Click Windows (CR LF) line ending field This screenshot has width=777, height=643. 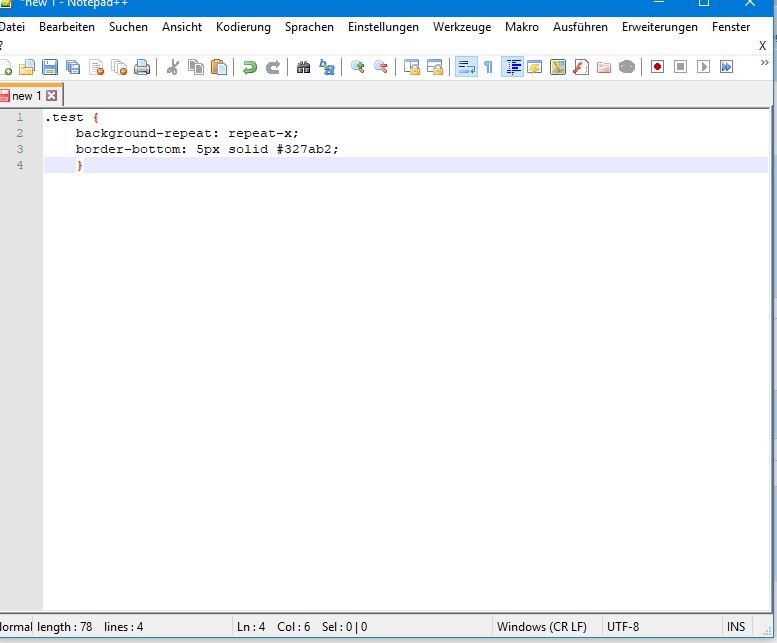click(x=541, y=627)
